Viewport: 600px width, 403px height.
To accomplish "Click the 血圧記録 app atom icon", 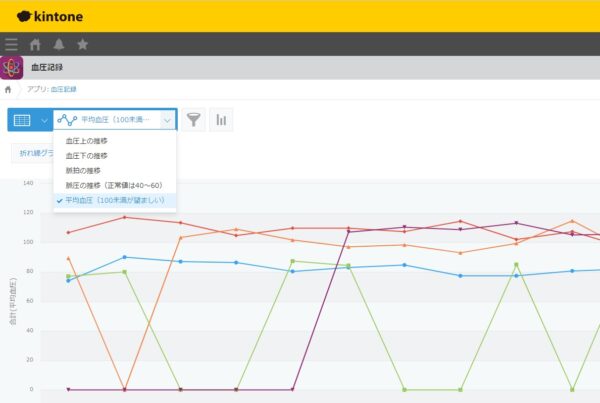I will coord(12,67).
